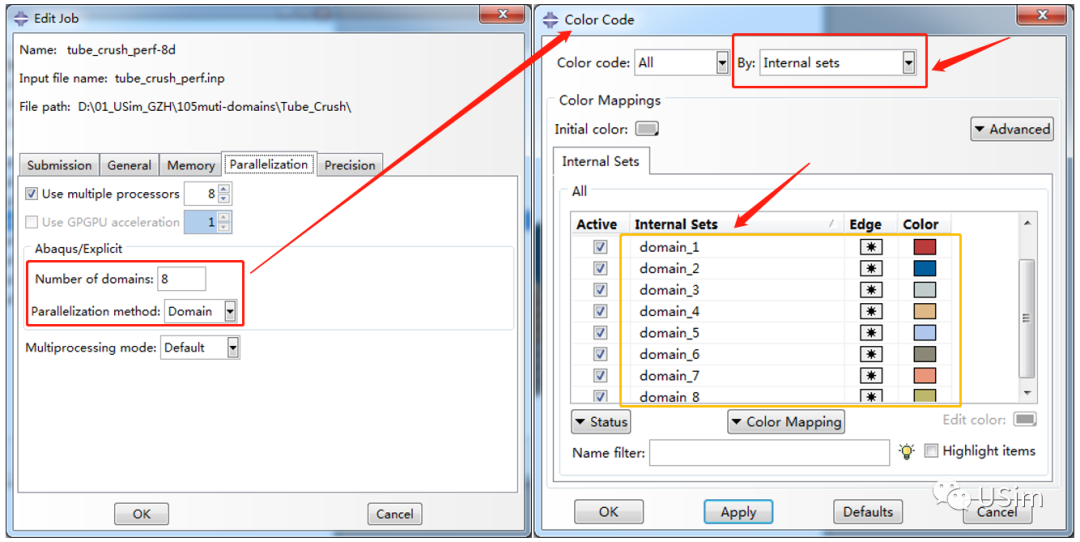1080x542 pixels.
Task: Click color swatch for domain_3
Action: (924, 289)
